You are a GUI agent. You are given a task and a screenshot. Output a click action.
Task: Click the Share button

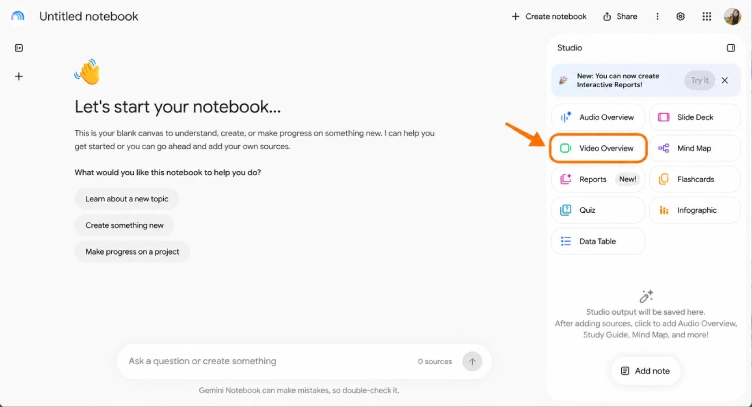[620, 16]
